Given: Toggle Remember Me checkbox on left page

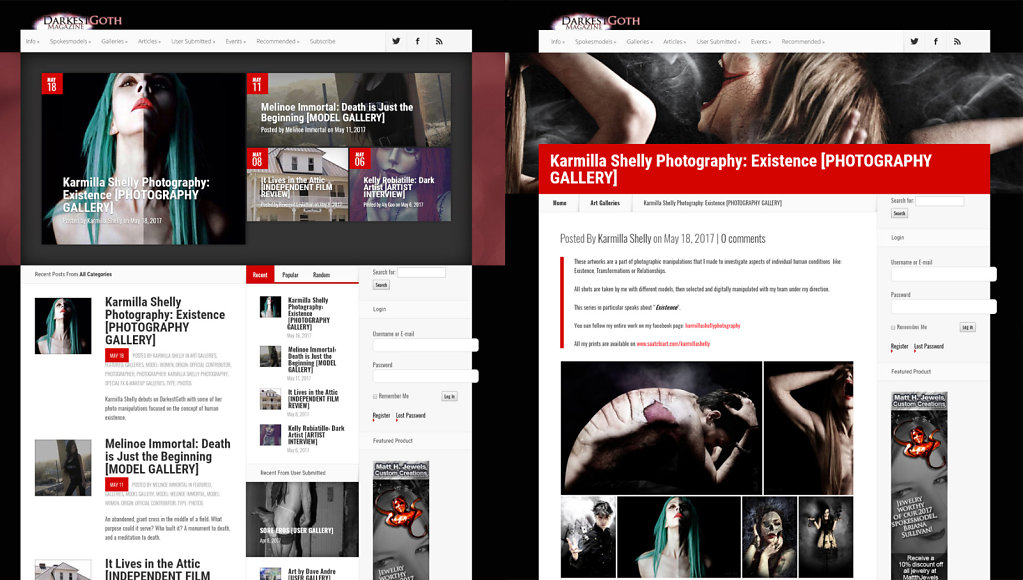Looking at the screenshot, I should pos(374,396).
